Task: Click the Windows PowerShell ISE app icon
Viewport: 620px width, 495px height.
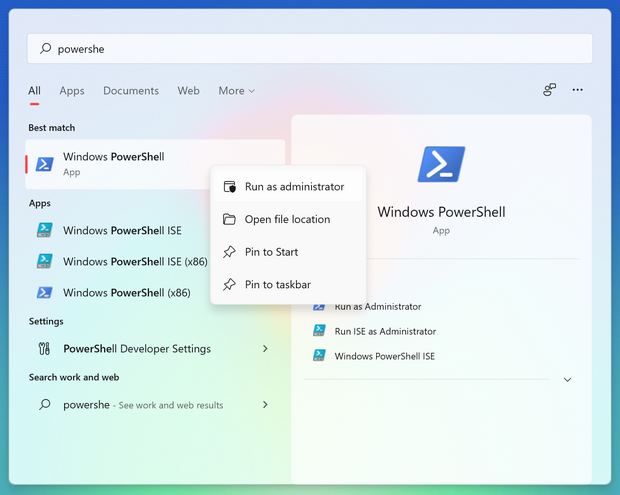Action: pos(45,230)
